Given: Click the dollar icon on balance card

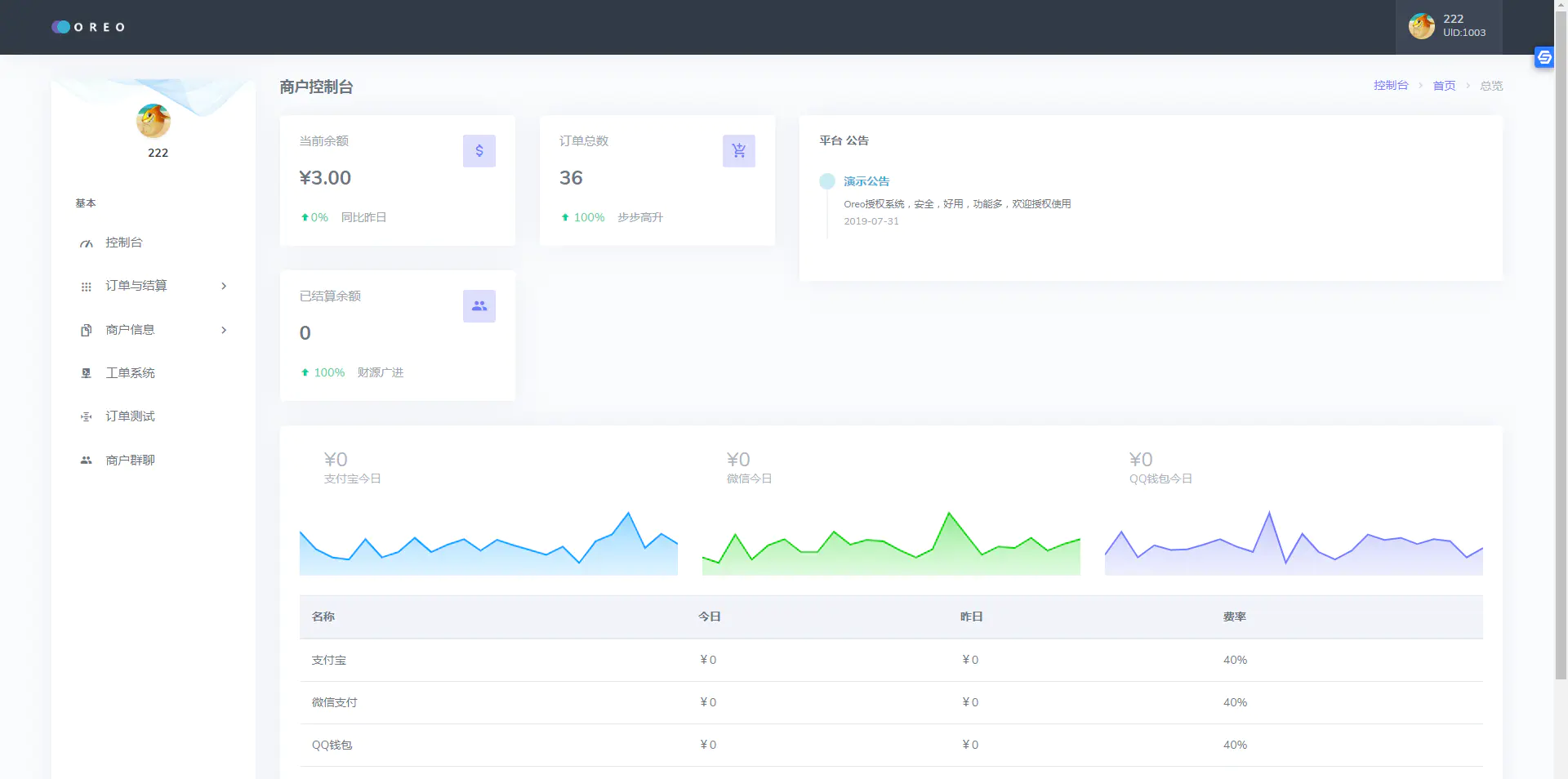Looking at the screenshot, I should pos(479,151).
